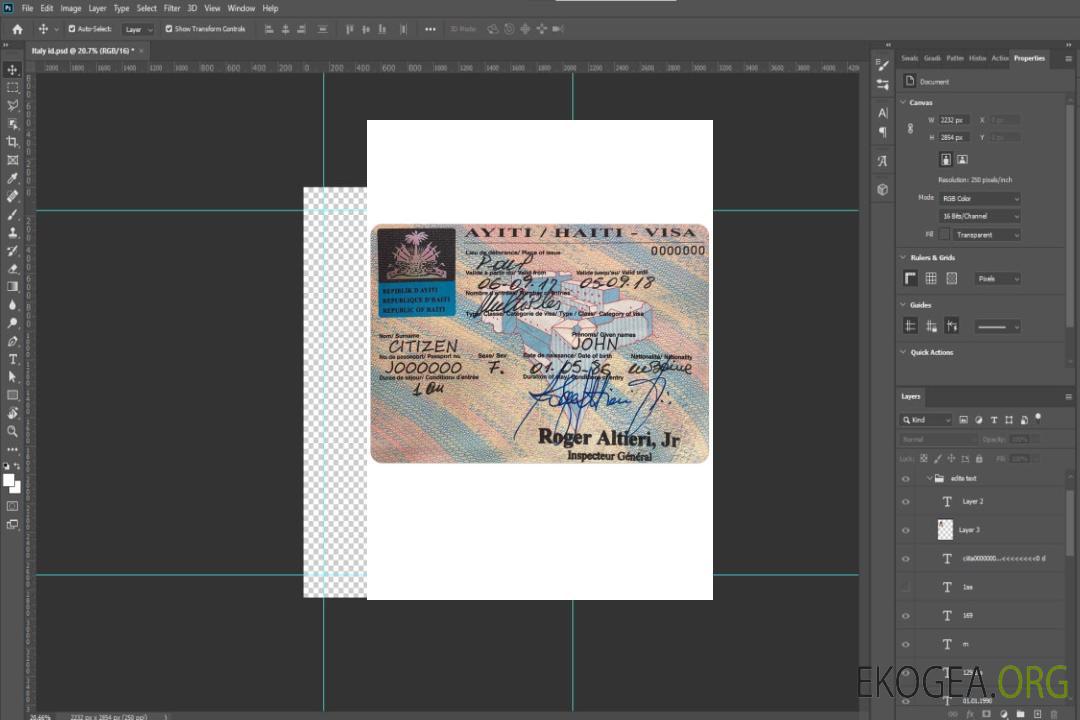Image resolution: width=1080 pixels, height=720 pixels.
Task: Toggle grid icon in Rulers & Grids
Action: 931,278
